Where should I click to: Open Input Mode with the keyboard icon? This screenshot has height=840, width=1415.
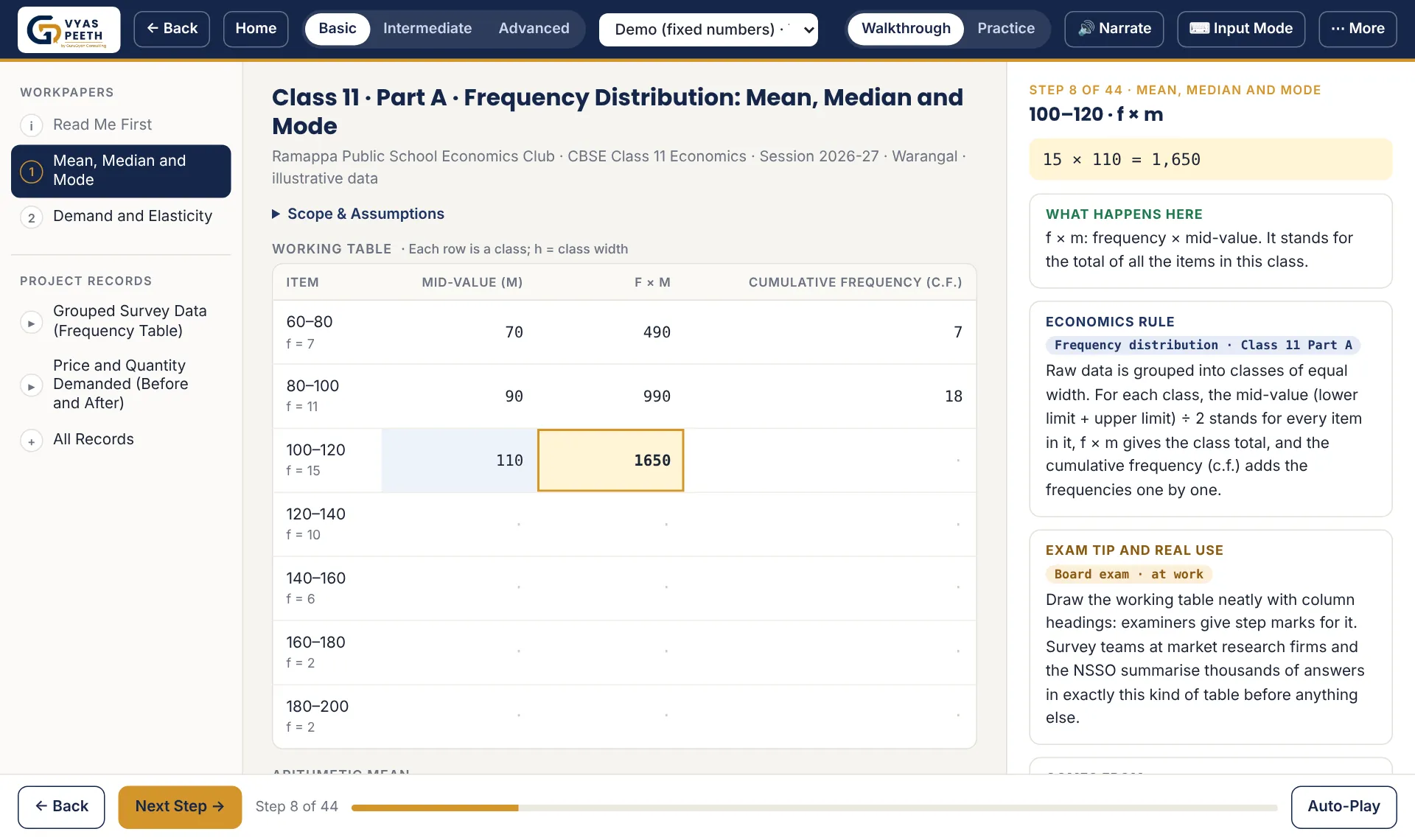click(x=1240, y=29)
